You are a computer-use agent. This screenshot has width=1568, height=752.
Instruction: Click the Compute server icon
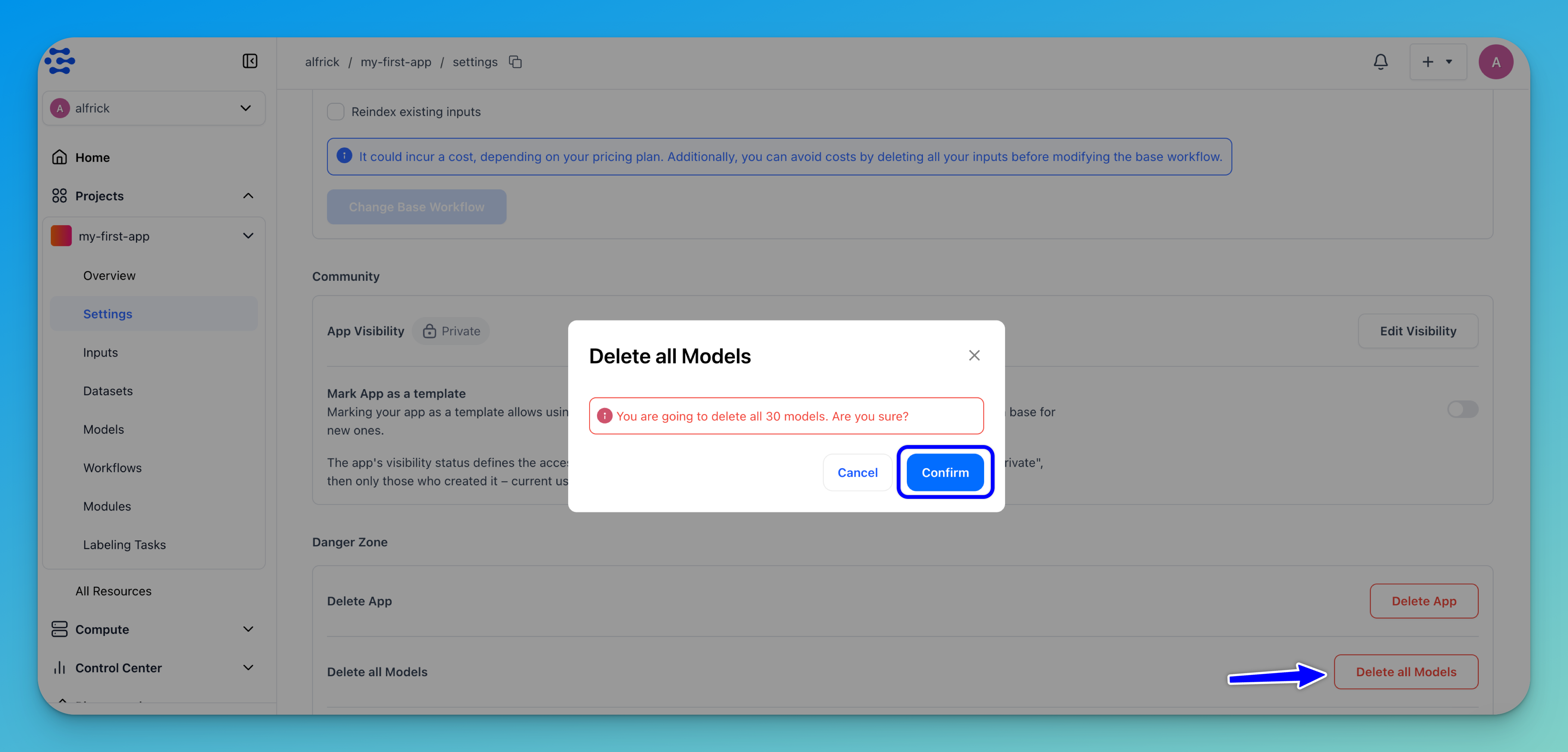tap(60, 629)
